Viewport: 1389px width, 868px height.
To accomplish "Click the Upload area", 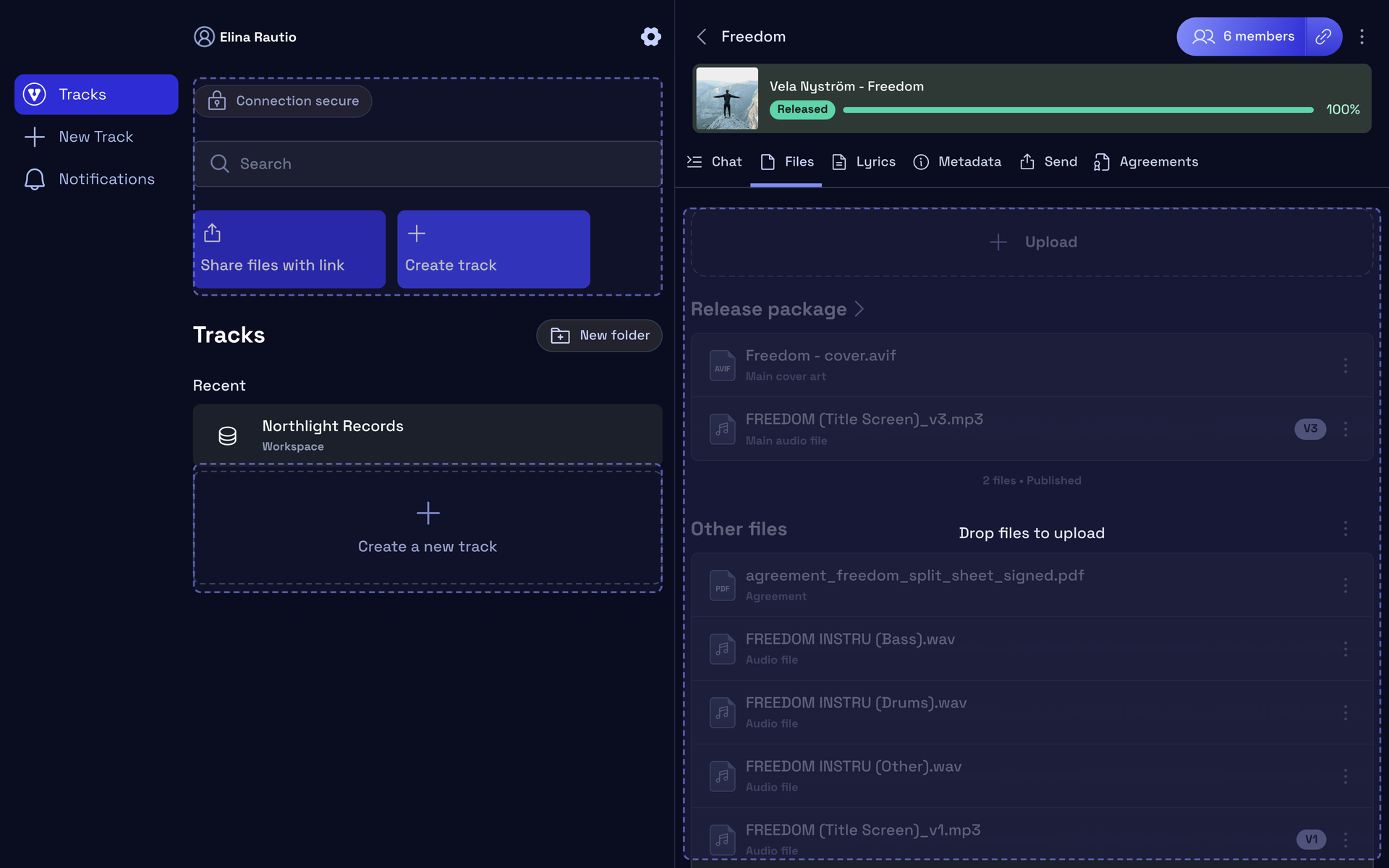I will tap(1032, 242).
